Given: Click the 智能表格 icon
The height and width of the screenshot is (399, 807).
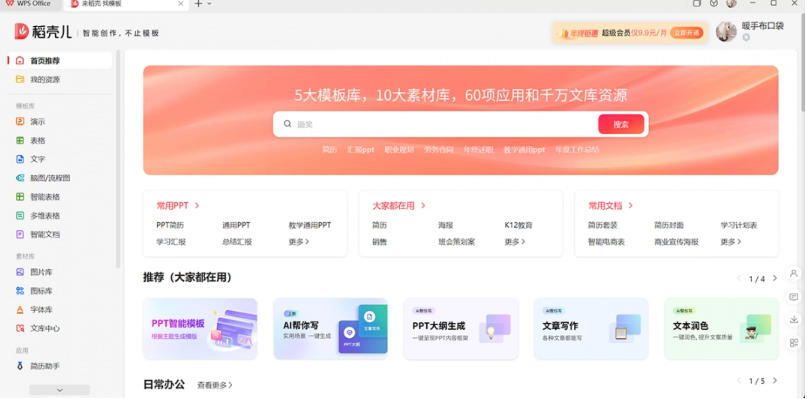Looking at the screenshot, I should click(x=20, y=197).
